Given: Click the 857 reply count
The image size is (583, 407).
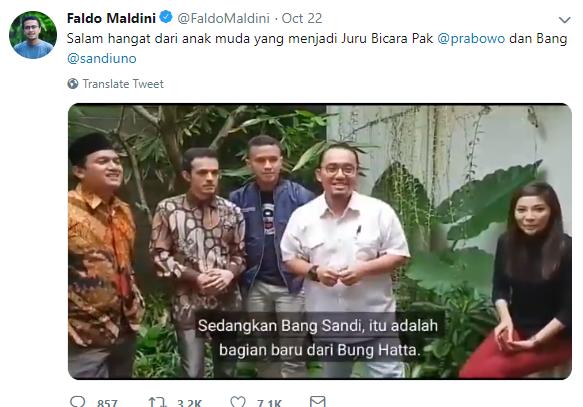Looking at the screenshot, I should pos(107,403).
